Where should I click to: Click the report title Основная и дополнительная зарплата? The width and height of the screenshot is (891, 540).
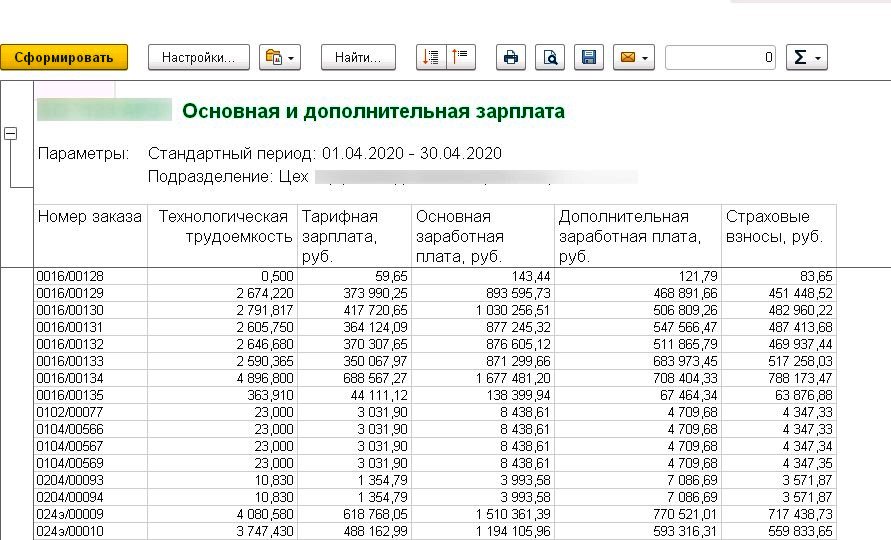click(373, 111)
